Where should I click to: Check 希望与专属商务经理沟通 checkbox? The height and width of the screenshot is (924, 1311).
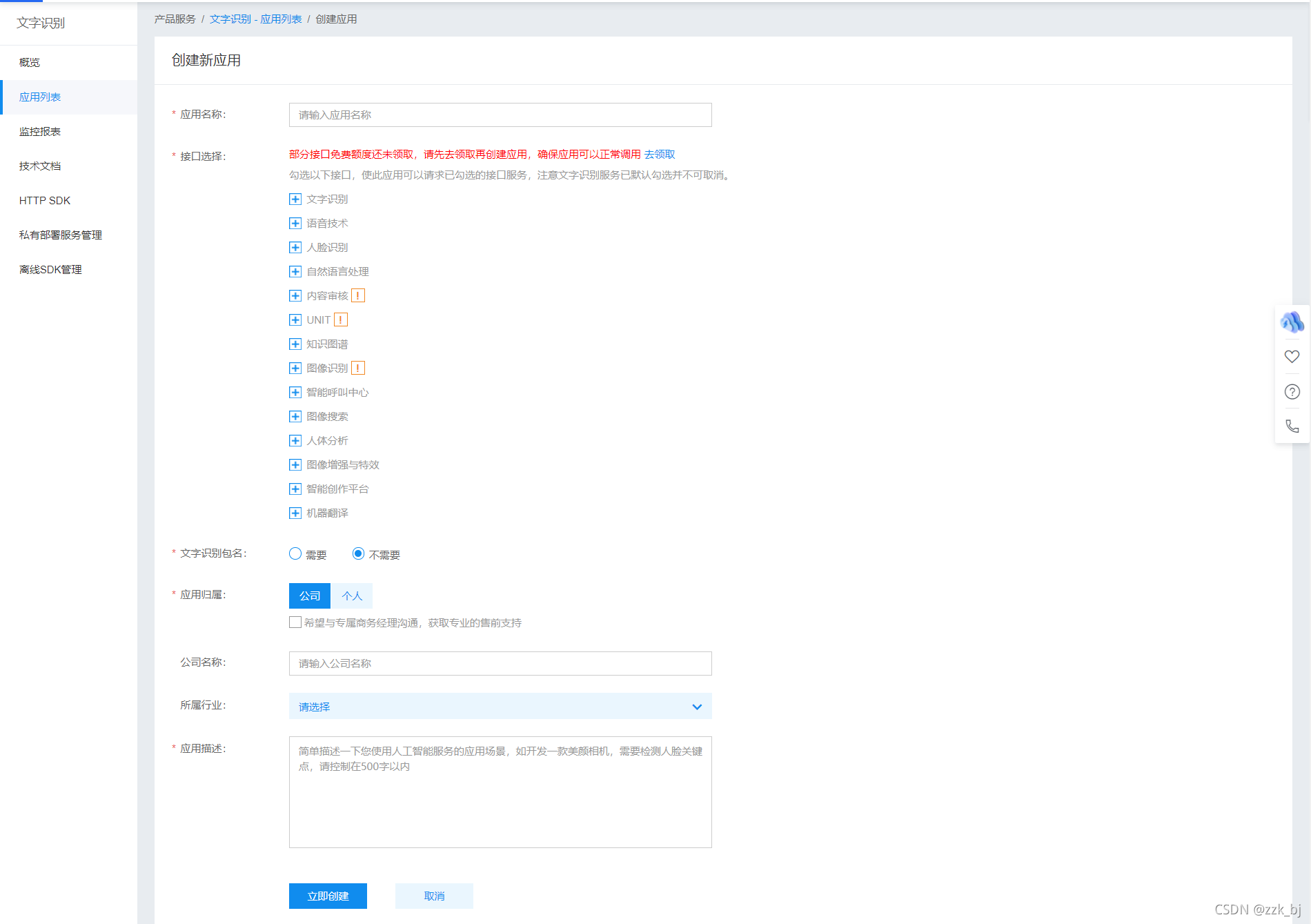(295, 622)
